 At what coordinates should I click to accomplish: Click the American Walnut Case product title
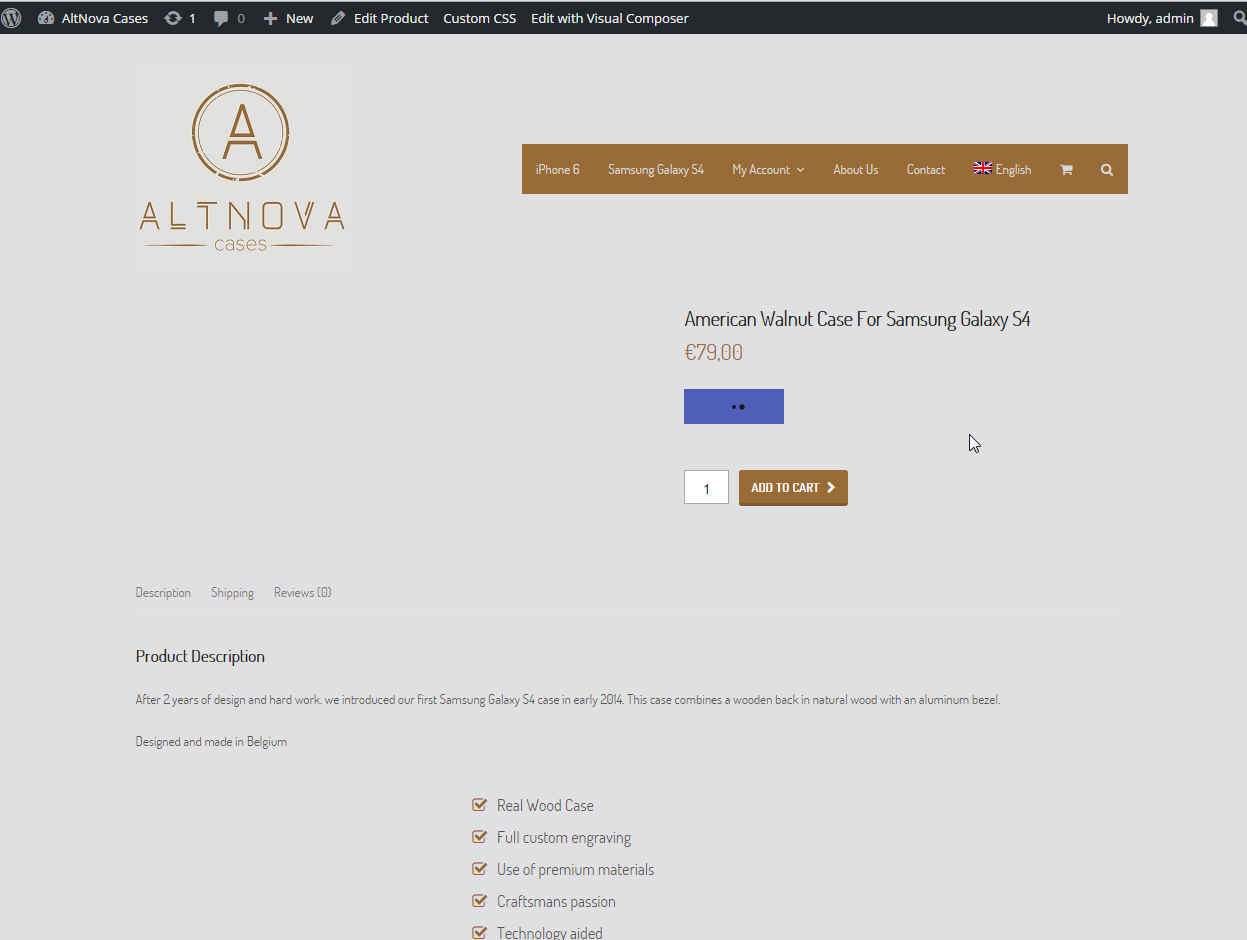857,319
